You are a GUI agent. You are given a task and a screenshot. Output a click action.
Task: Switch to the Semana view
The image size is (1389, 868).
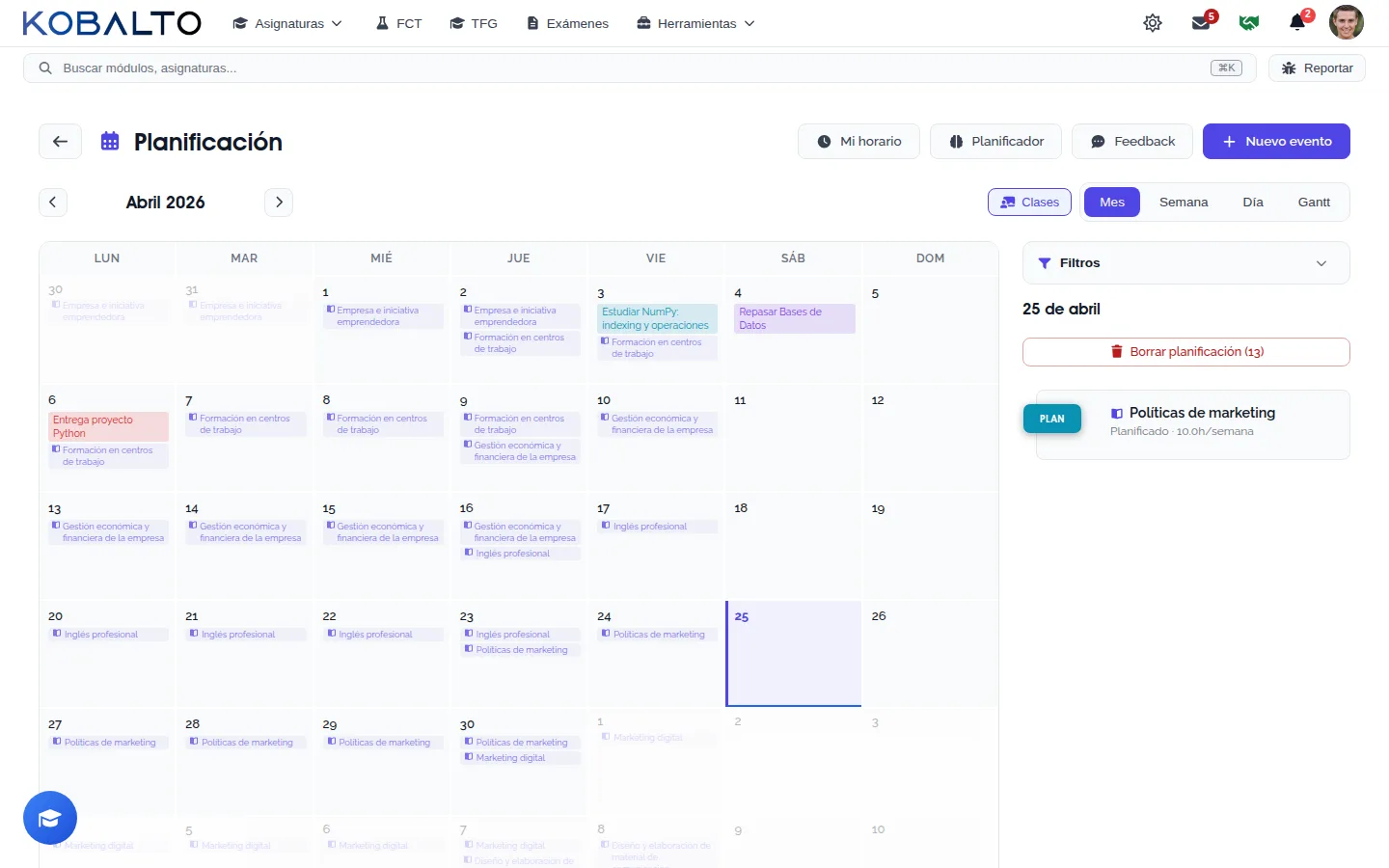[1184, 202]
